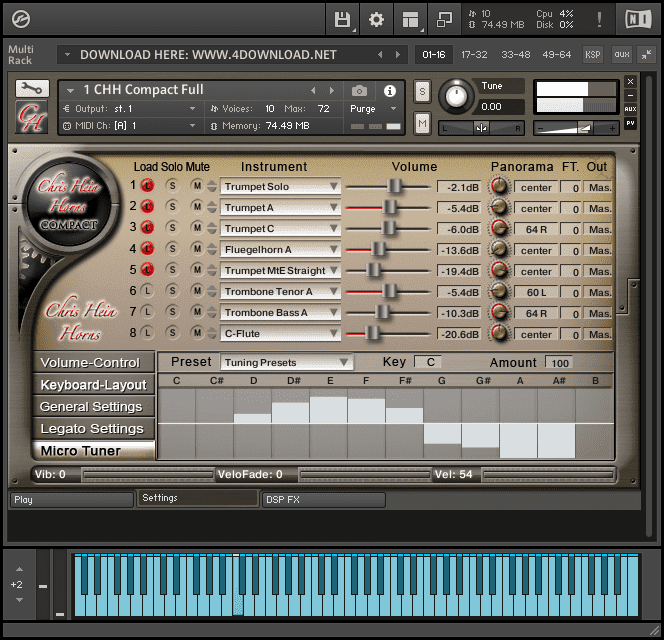Click the Trumpet C panorama knob
Image resolution: width=664 pixels, height=640 pixels.
(499, 228)
